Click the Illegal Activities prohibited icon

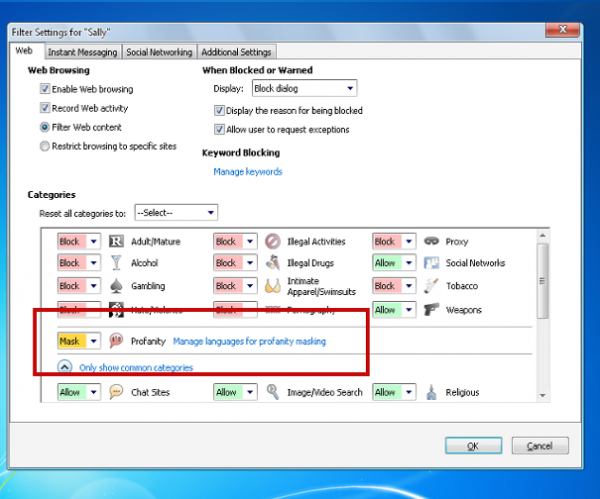coord(273,241)
